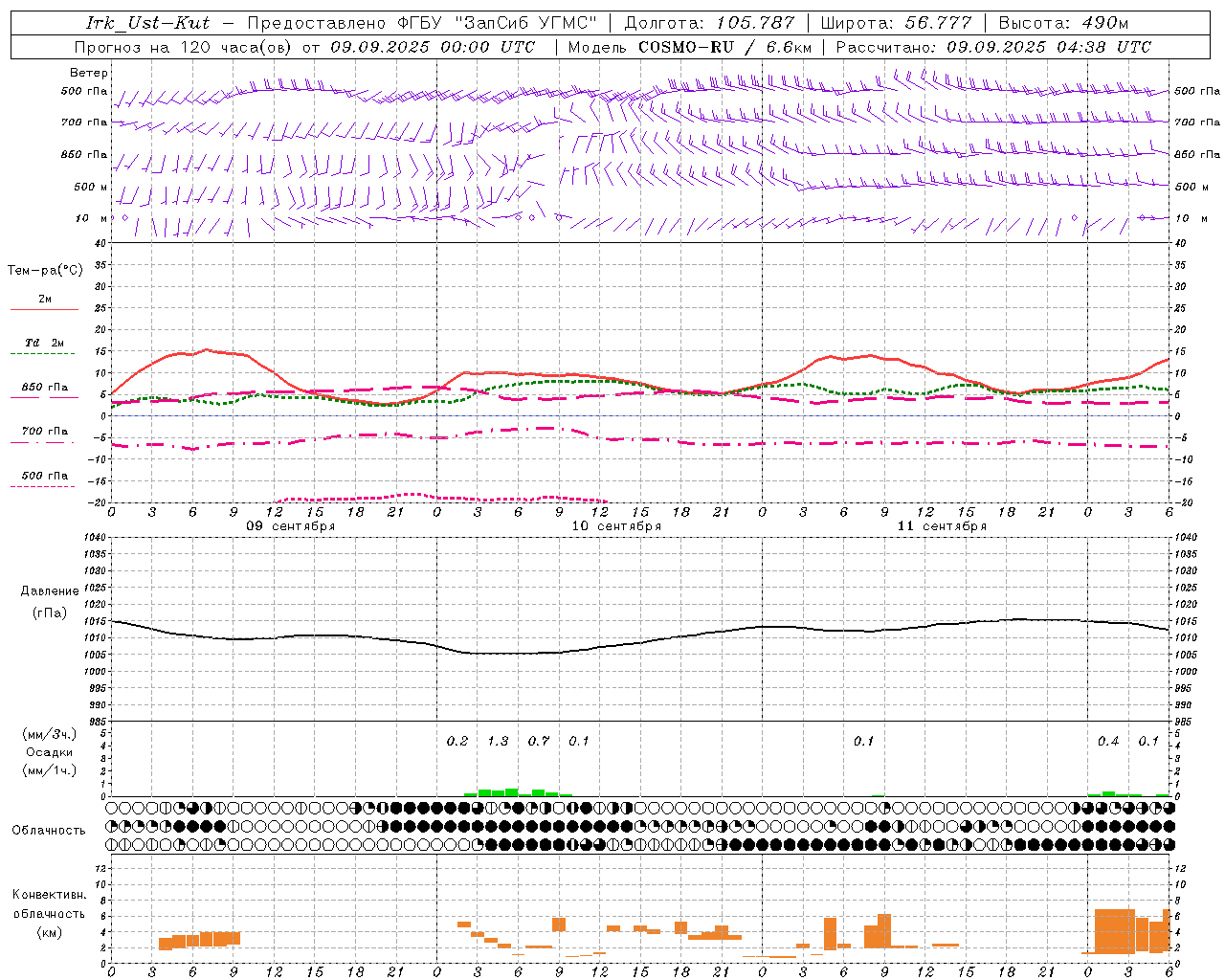Click the 'Ветер' wind panel label
Screen dimensions: 1225x980
click(x=89, y=73)
